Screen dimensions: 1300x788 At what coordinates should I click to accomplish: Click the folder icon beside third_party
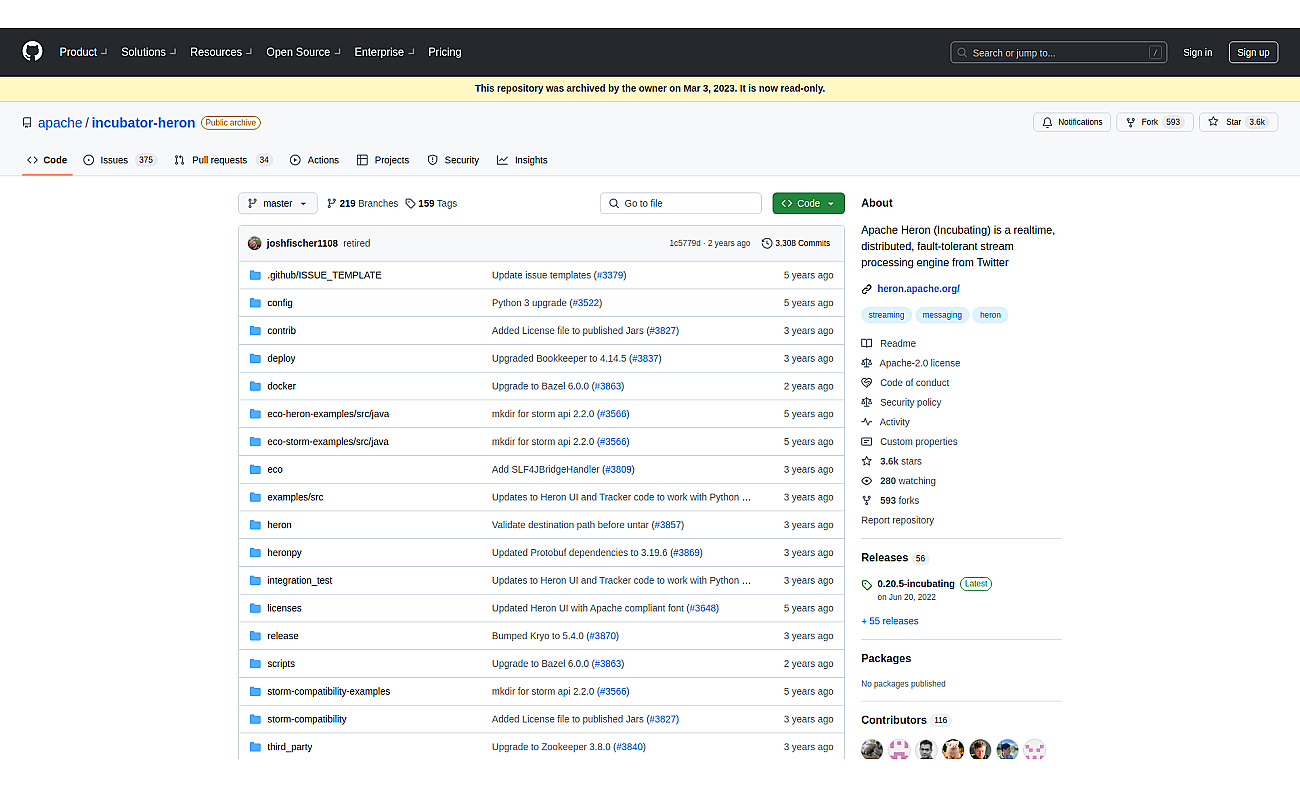tap(255, 747)
